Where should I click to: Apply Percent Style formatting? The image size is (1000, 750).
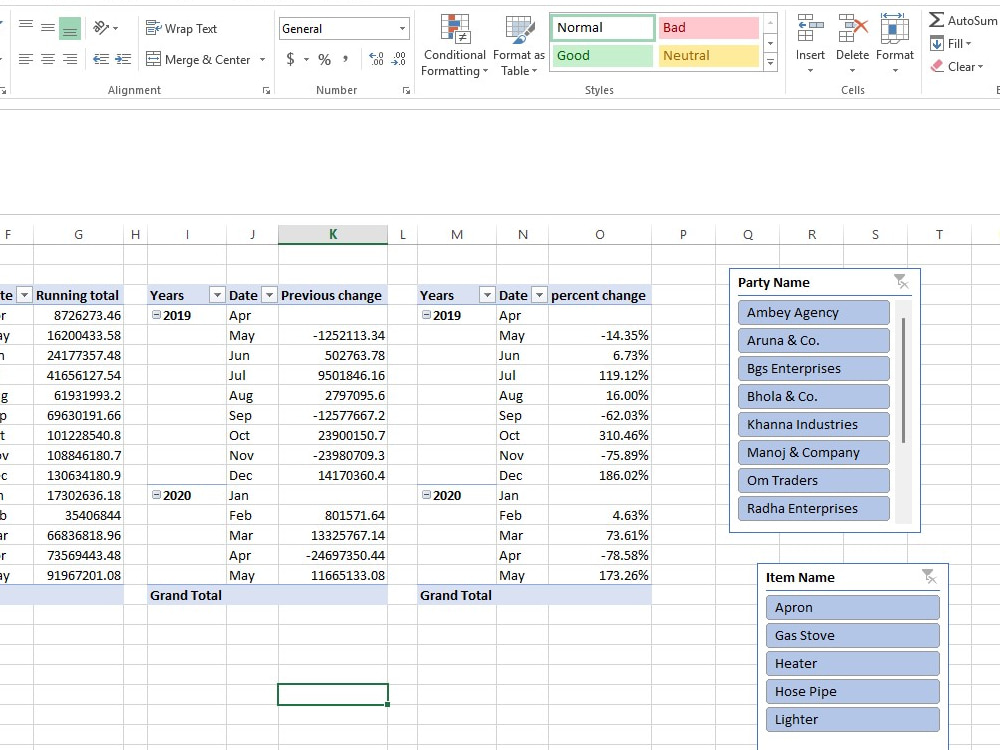click(325, 59)
